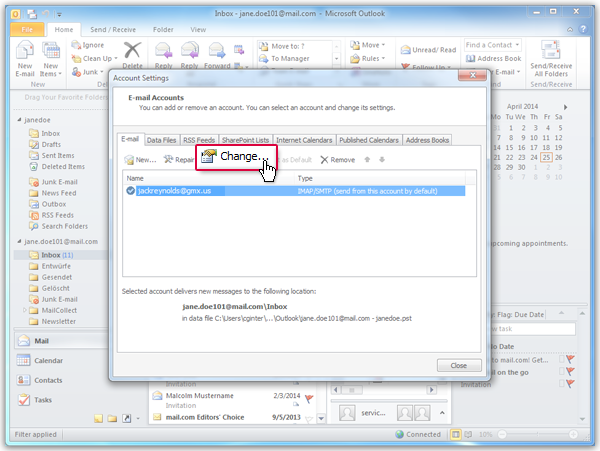Open Tasks in the navigation pane
The height and width of the screenshot is (451, 600).
click(x=43, y=400)
